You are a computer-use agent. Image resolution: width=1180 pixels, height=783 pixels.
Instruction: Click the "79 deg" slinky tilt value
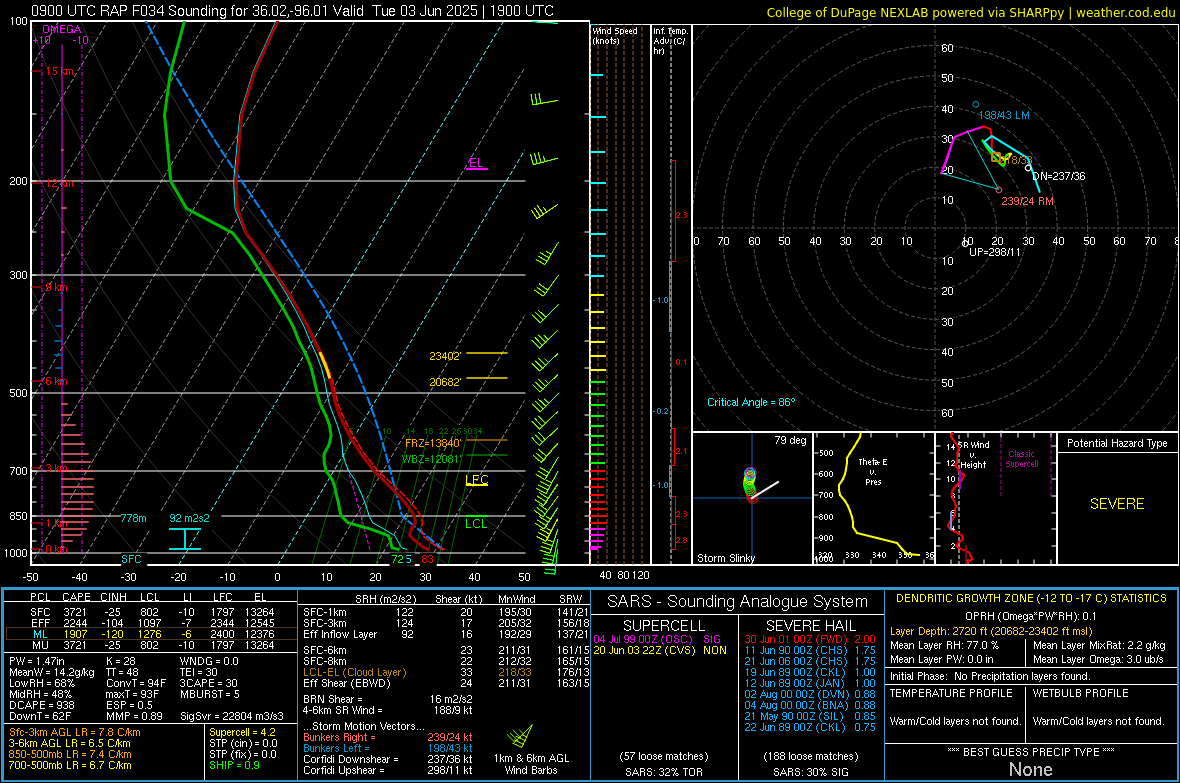click(x=790, y=440)
